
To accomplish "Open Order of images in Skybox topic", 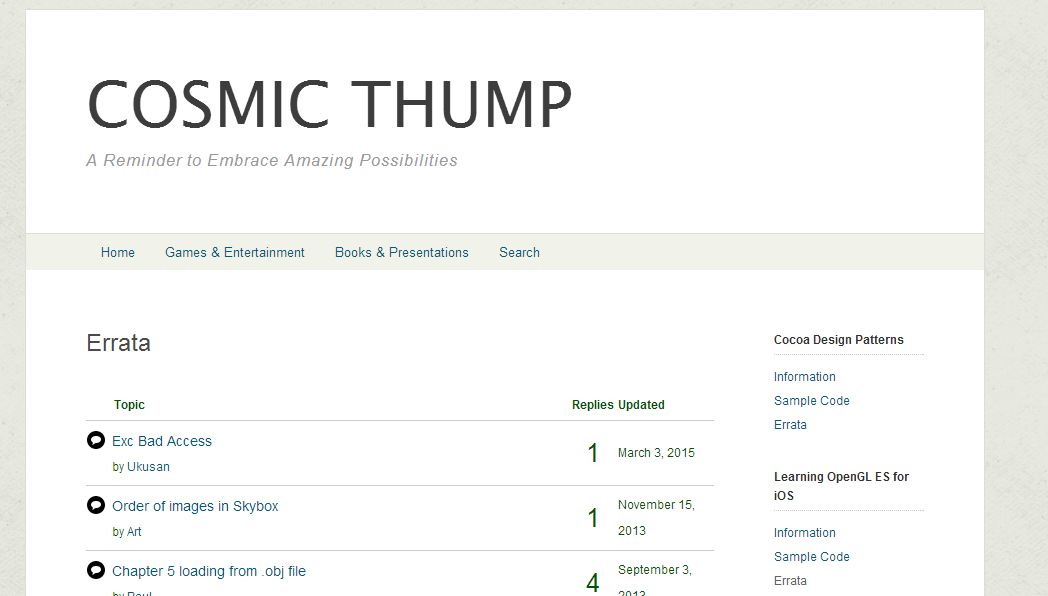I will click(195, 506).
